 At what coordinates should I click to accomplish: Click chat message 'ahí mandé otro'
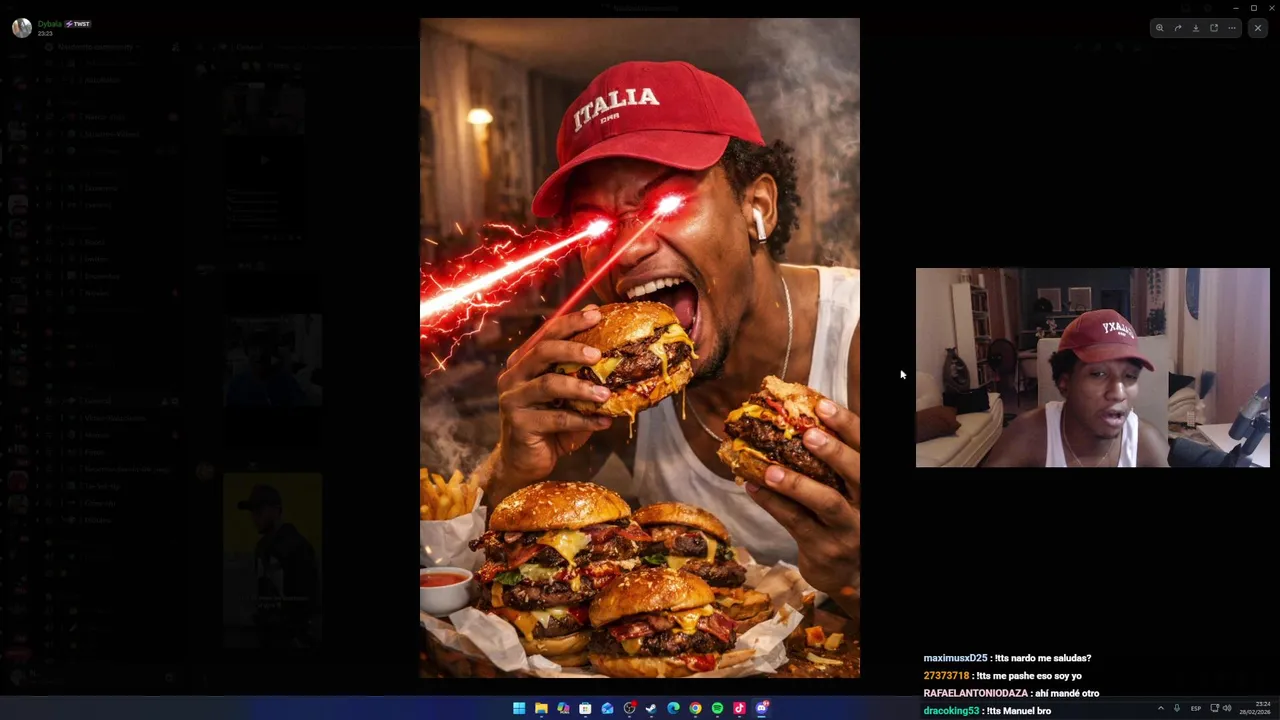coord(1068,693)
